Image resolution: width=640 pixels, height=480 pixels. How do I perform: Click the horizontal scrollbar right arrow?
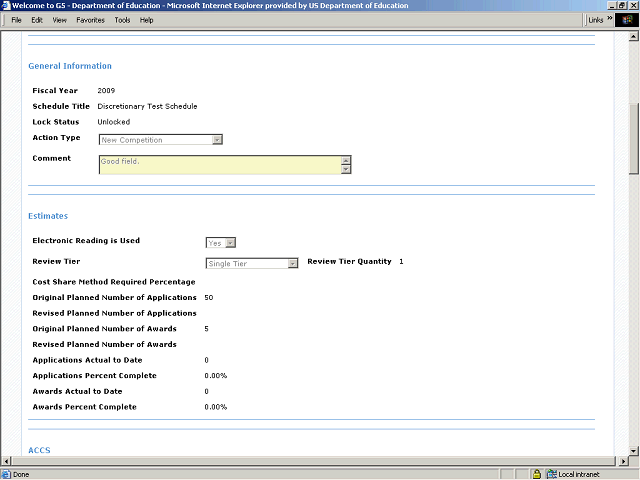(623, 461)
